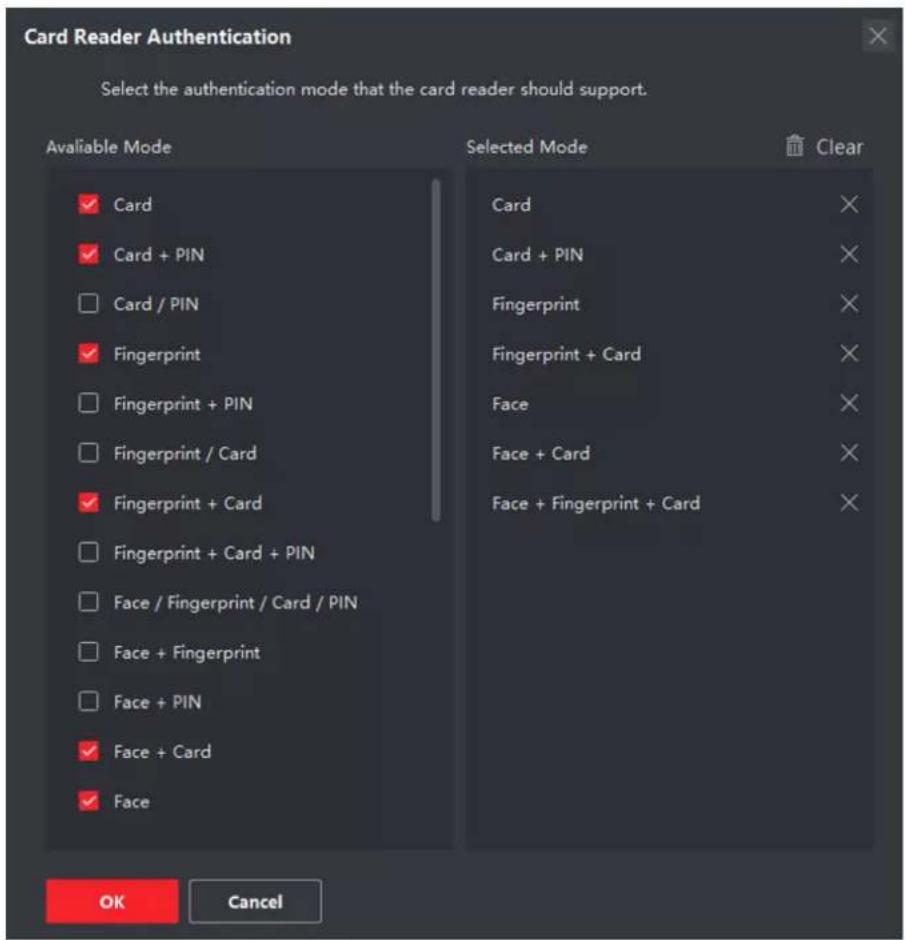Check the Face + Fingerprint option
Image resolution: width=906 pixels, height=940 pixels.
(88, 652)
